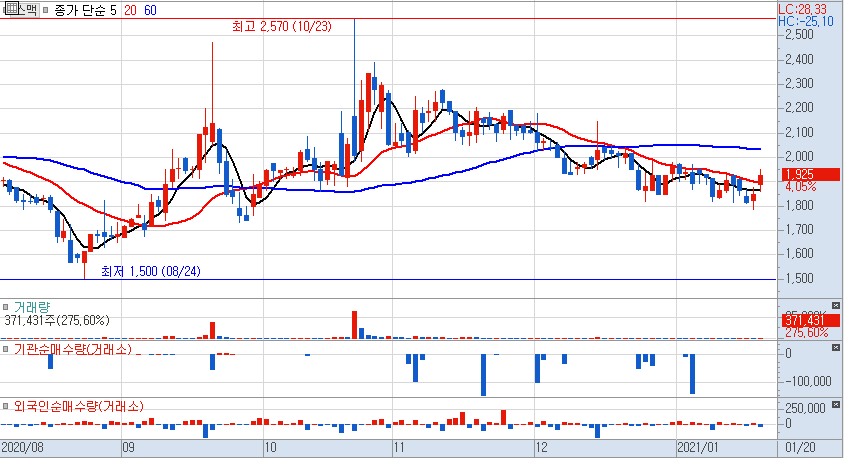Toggle the square marker beside 거래량
844x458 pixels.
[6, 307]
